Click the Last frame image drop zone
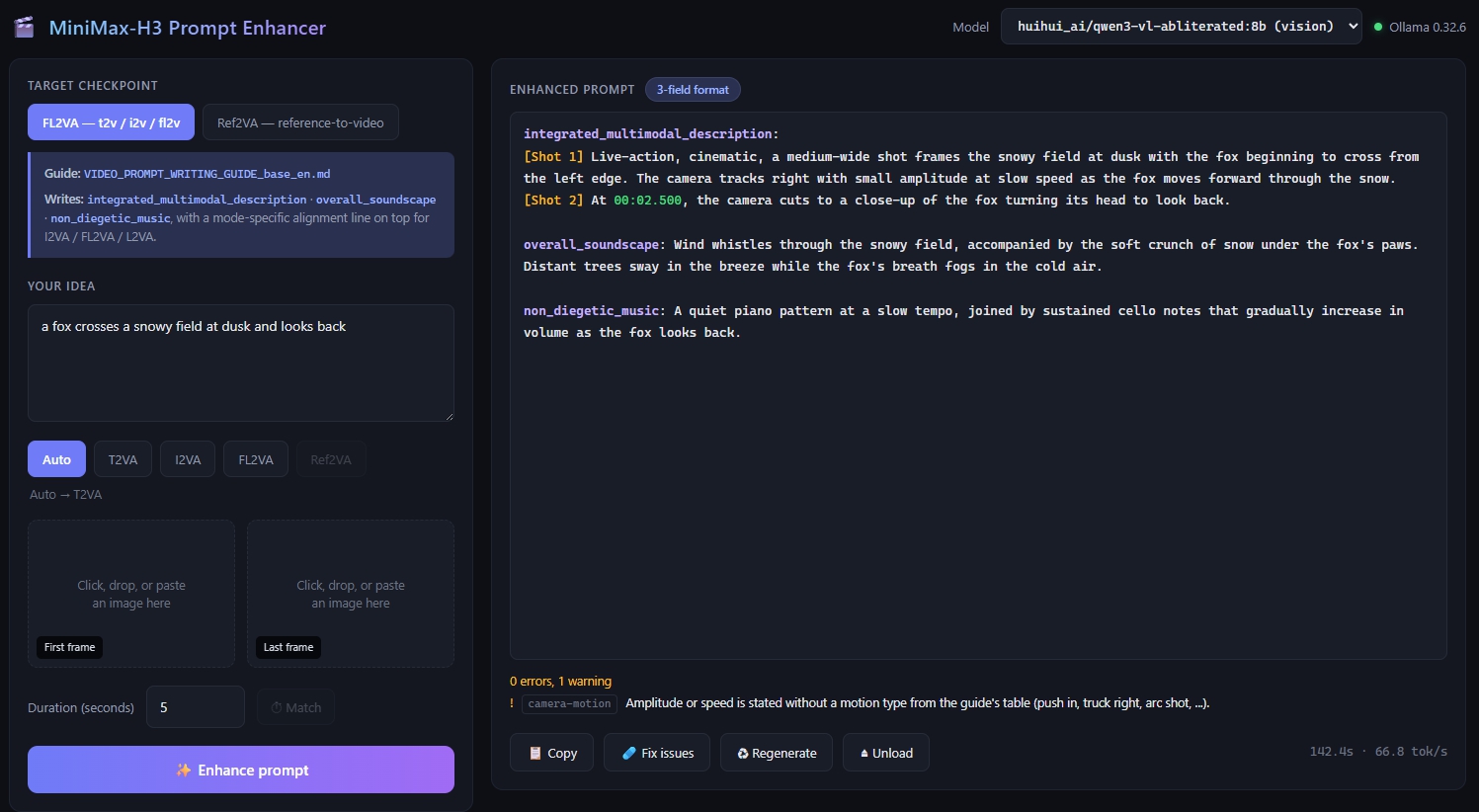The image size is (1479, 812). [x=351, y=594]
